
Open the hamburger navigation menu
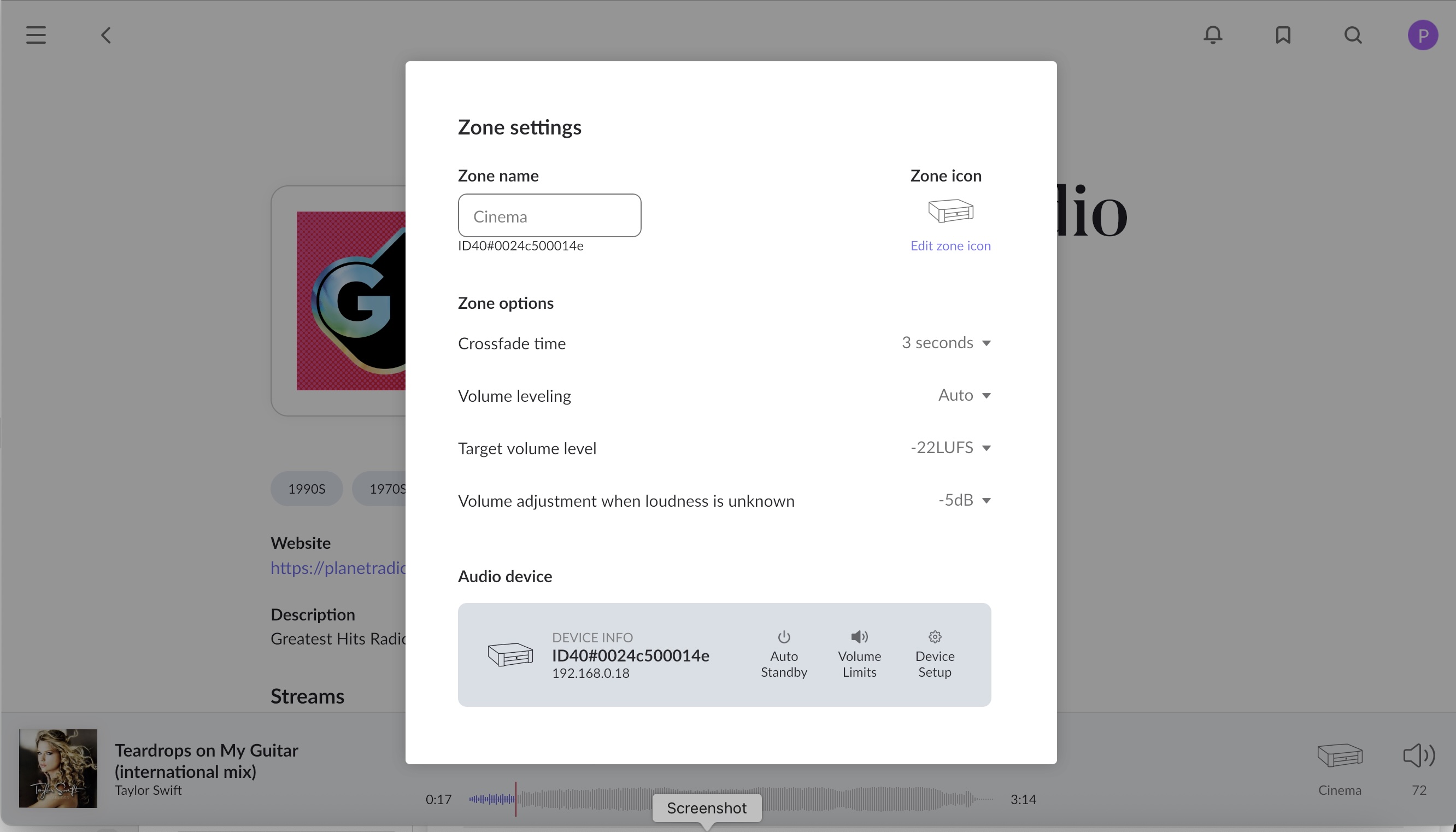[36, 36]
